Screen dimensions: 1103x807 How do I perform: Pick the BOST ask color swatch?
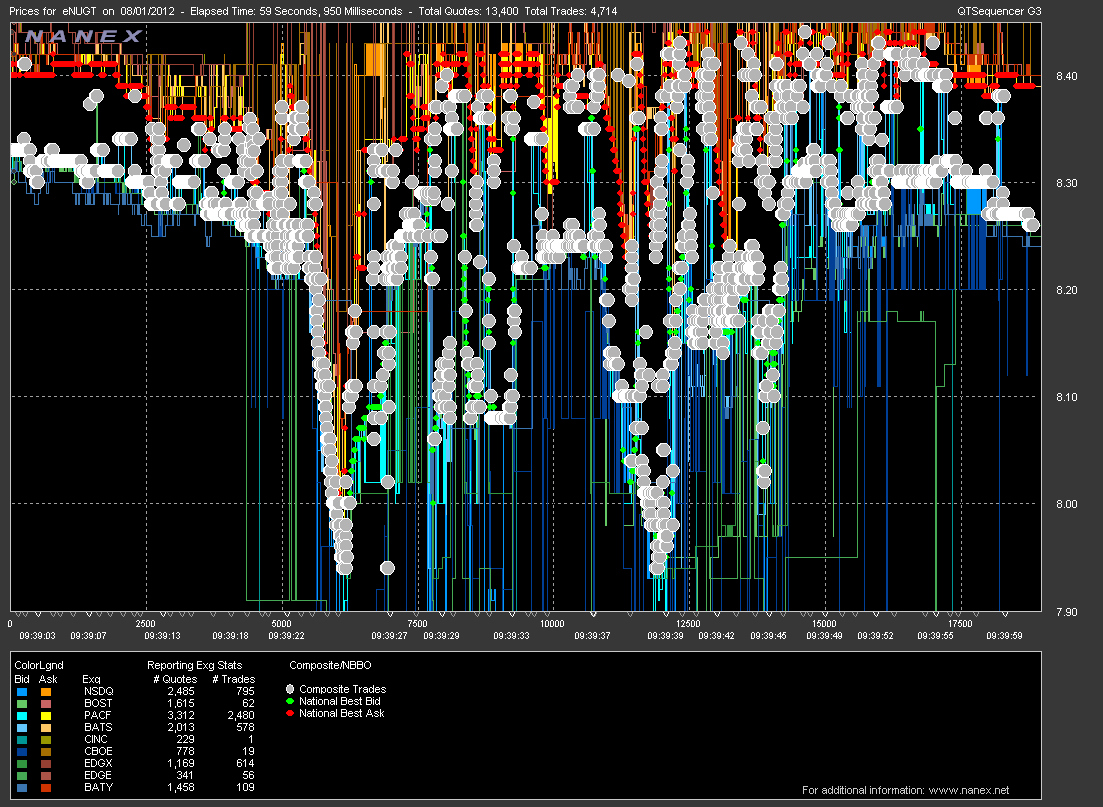point(46,704)
